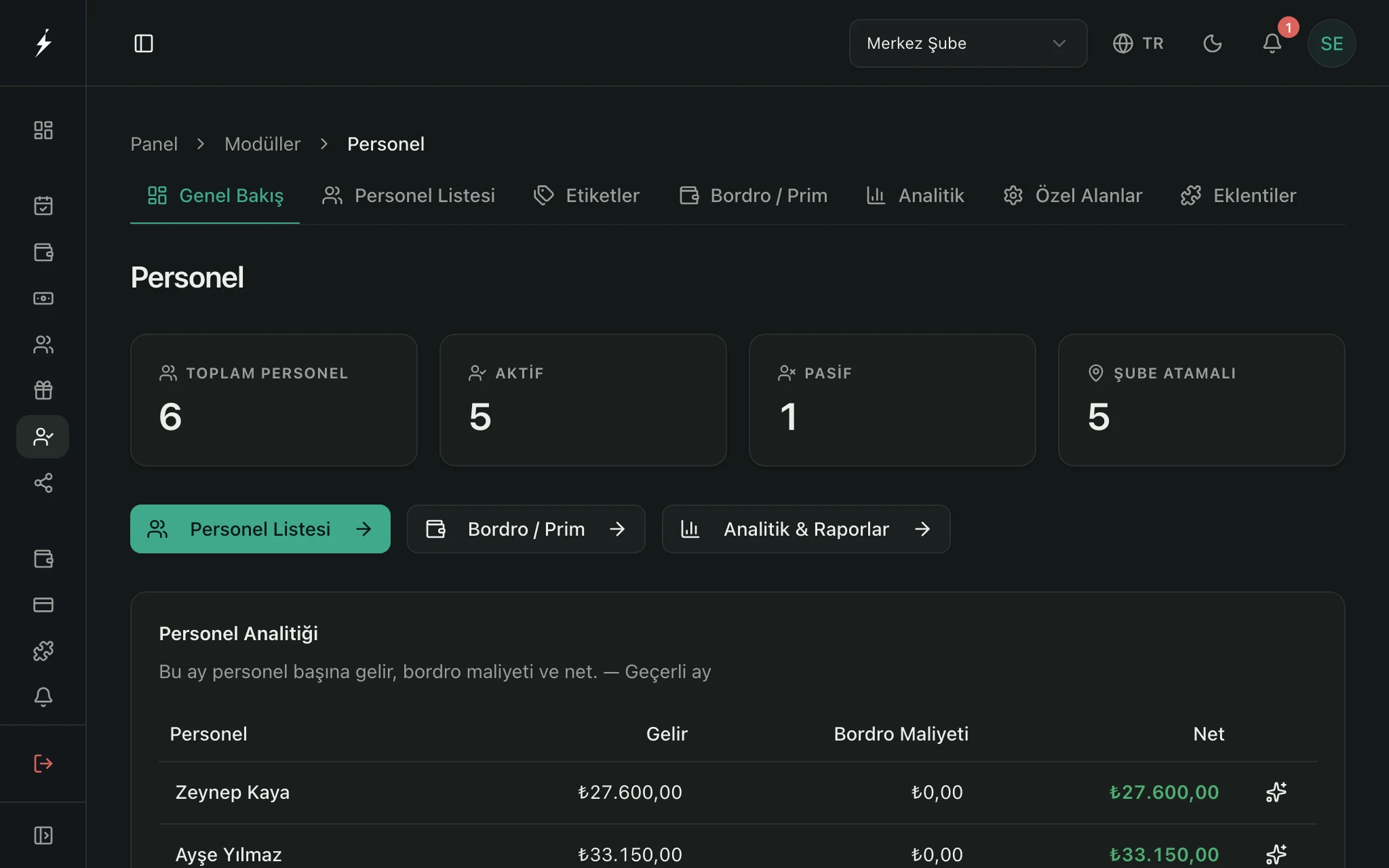Open the customers people icon in sidebar
Screen dimensions: 1389x868
[43, 344]
